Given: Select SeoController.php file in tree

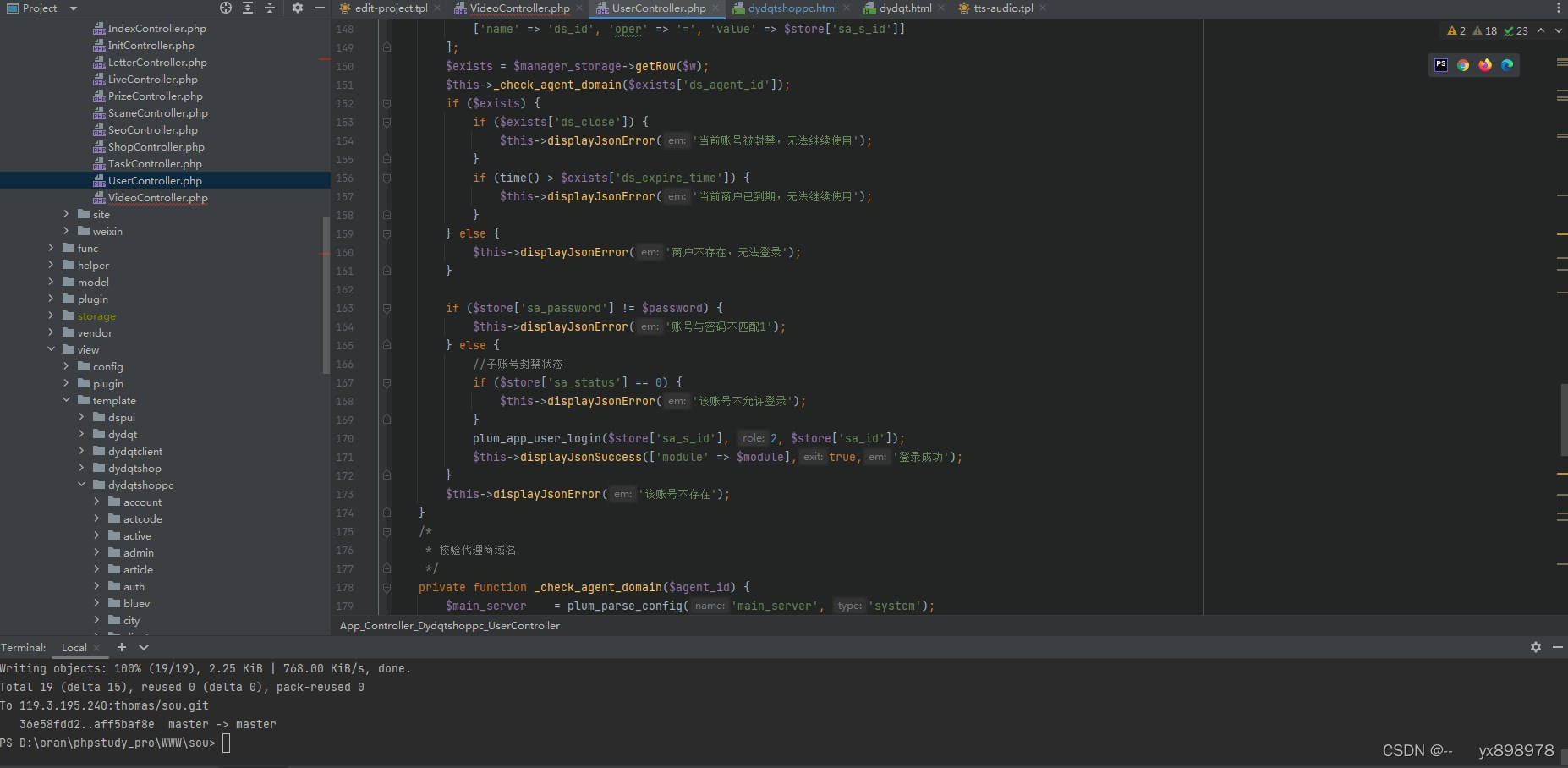Looking at the screenshot, I should coord(153,130).
